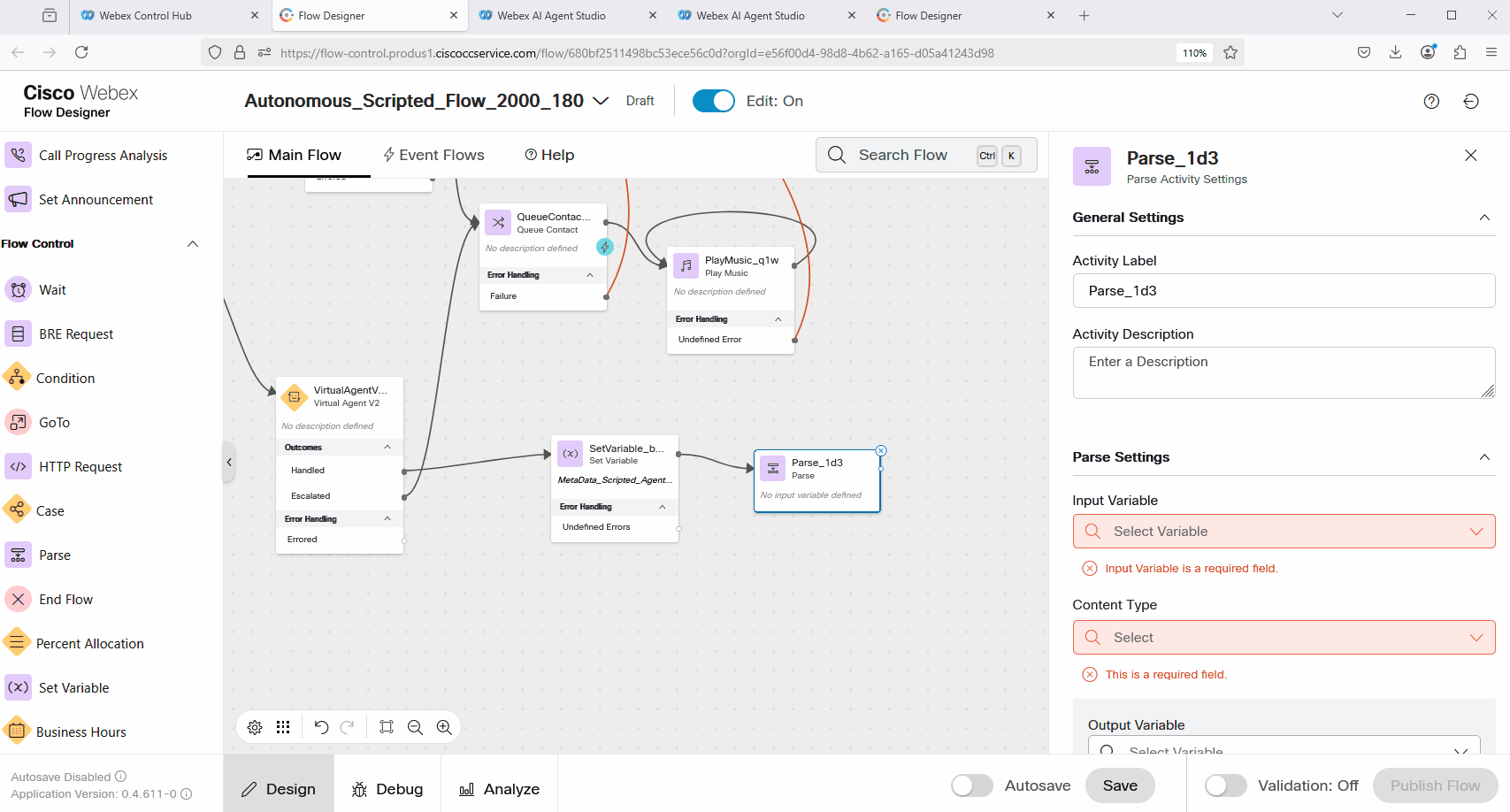Screen dimensions: 1510x812
Task: Click the zoom out canvas icon
Action: coord(415,727)
